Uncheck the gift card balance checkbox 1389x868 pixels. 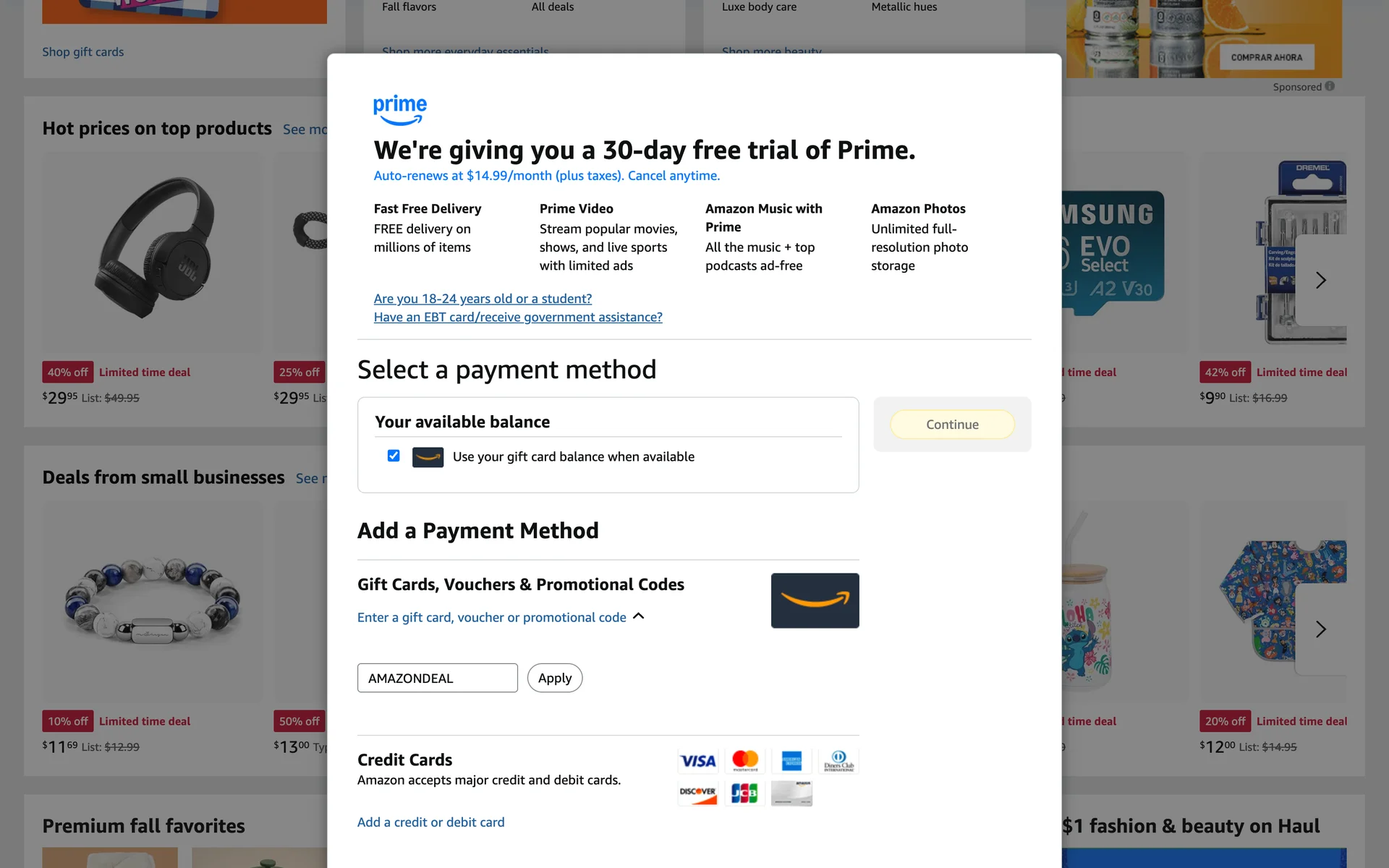(394, 456)
